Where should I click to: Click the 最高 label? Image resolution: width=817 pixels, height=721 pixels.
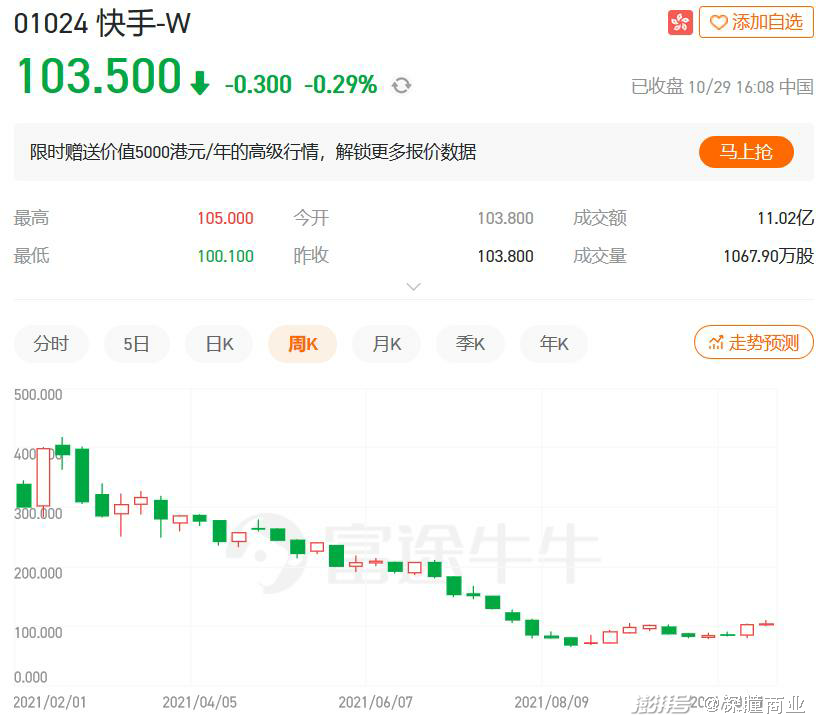[x=31, y=218]
